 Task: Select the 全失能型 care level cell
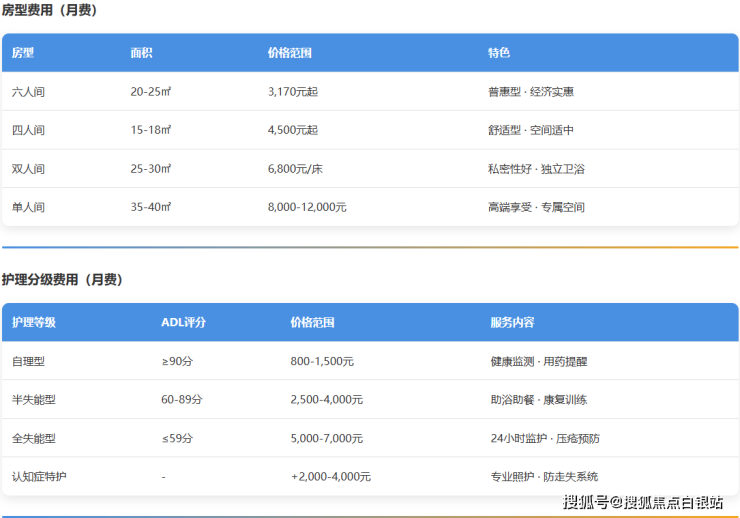(x=33, y=438)
